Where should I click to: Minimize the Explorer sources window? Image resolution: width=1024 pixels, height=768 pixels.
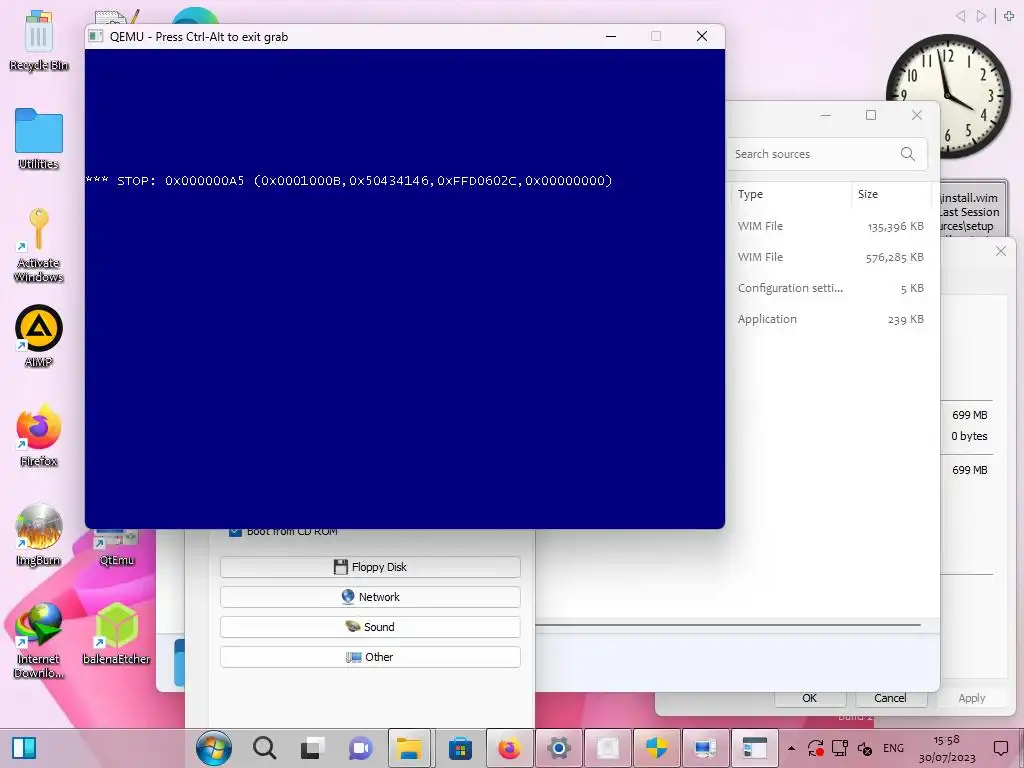point(826,116)
